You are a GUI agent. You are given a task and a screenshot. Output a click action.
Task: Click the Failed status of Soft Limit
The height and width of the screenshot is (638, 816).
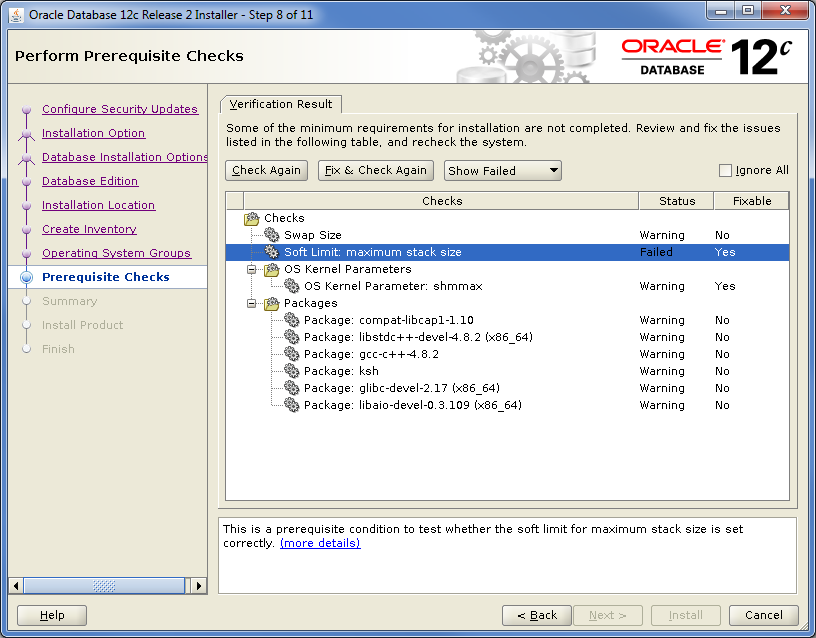[x=656, y=252]
